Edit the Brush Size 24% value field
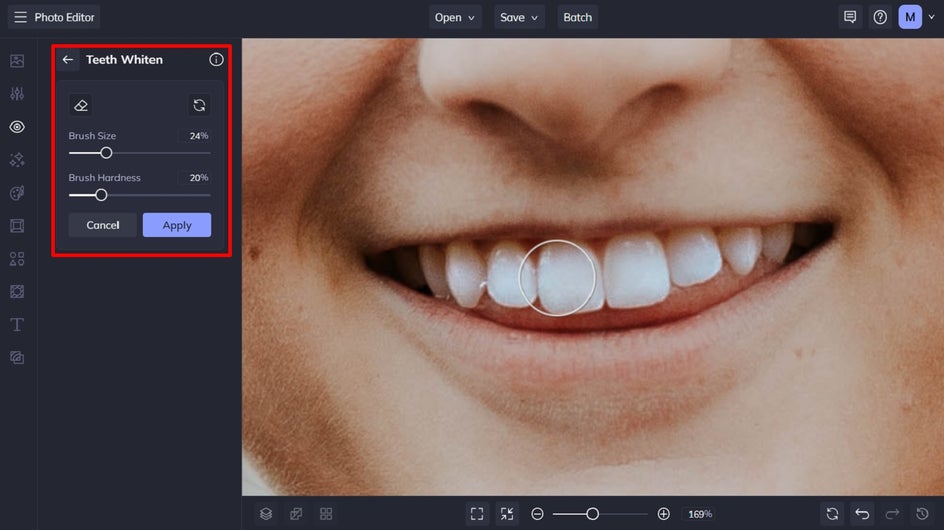 pyautogui.click(x=195, y=136)
